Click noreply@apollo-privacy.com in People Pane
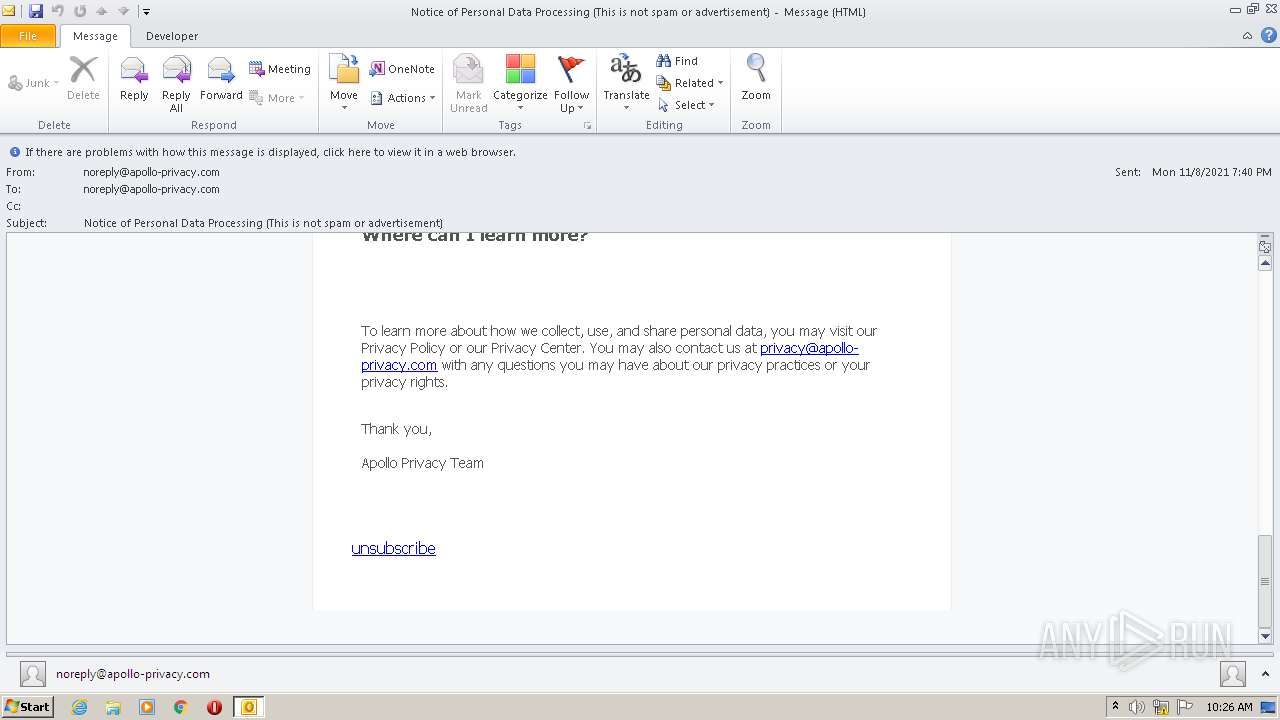The height and width of the screenshot is (720, 1280). (133, 674)
